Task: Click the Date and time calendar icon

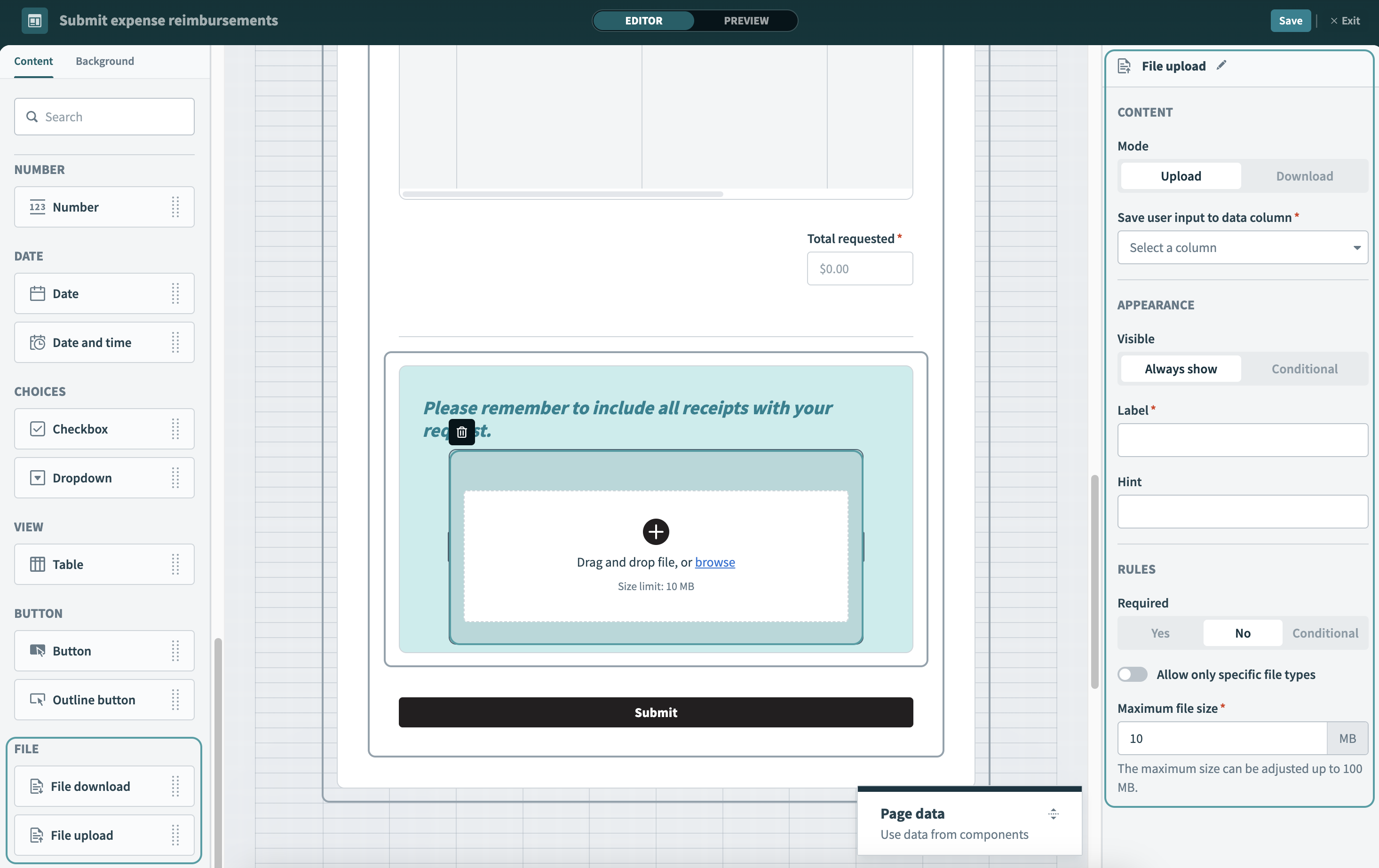Action: 37,342
